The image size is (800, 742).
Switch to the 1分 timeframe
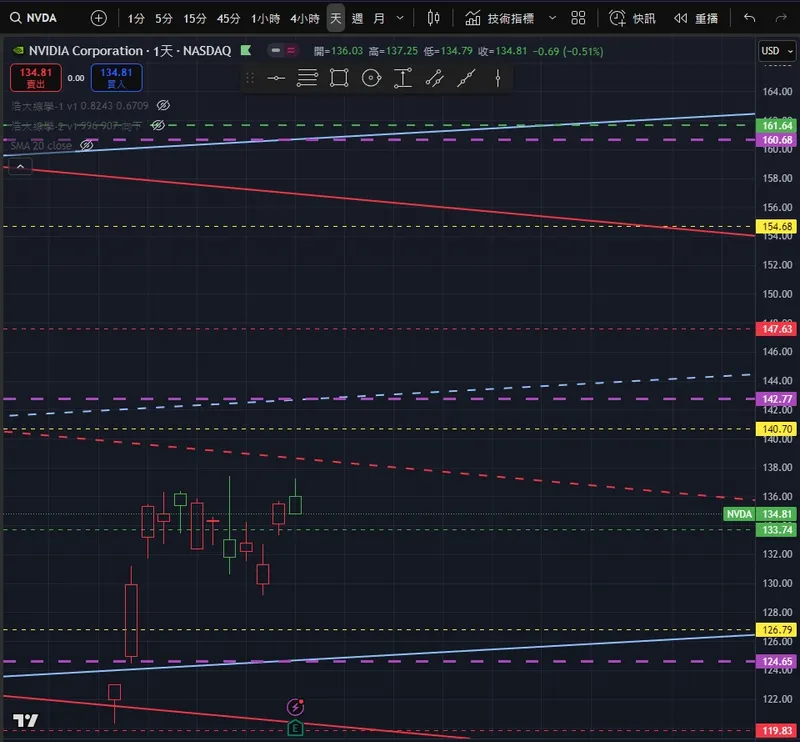[136, 19]
